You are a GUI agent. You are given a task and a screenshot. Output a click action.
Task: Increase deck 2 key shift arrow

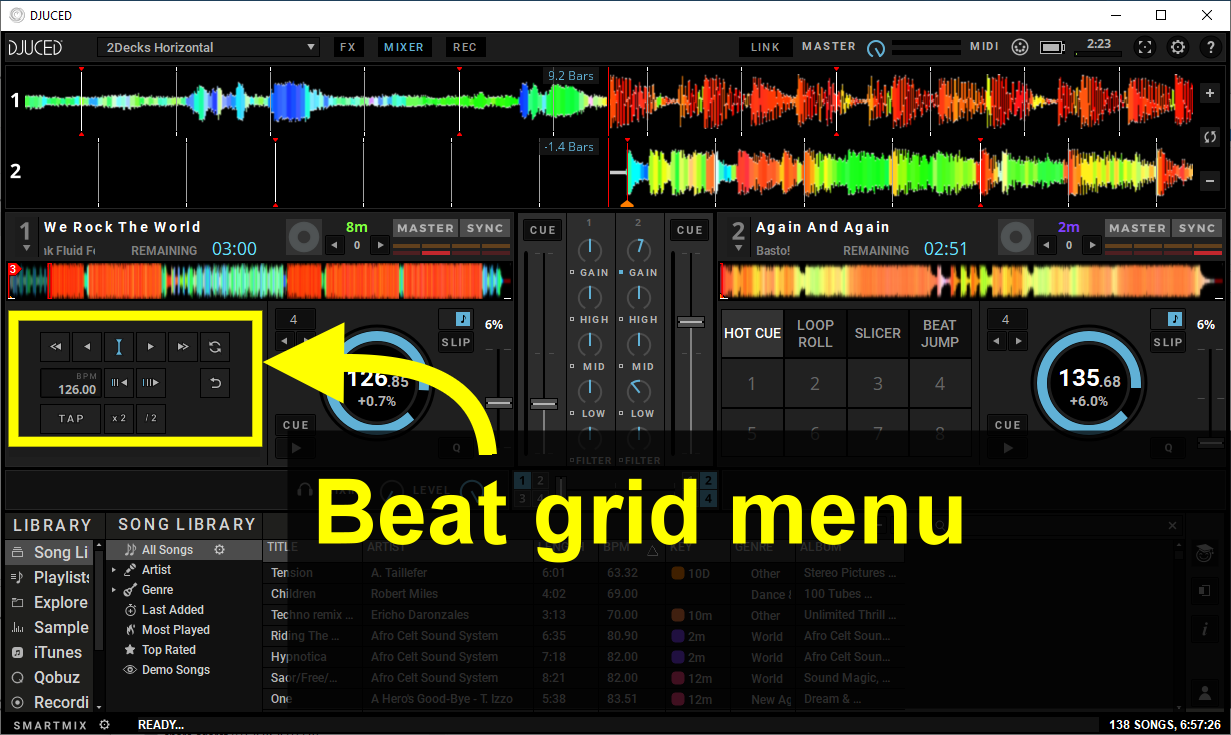coord(1092,245)
